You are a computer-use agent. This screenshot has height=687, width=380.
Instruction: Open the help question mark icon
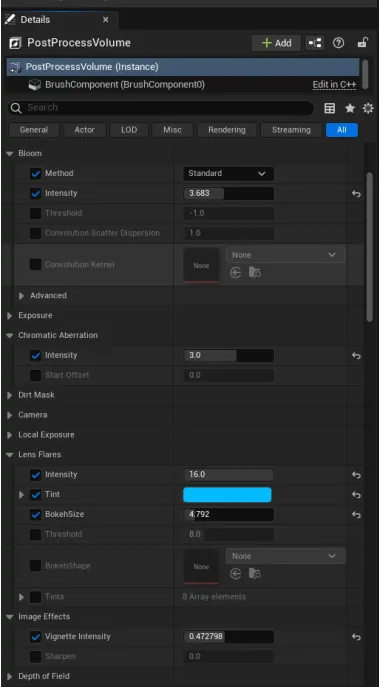point(338,43)
